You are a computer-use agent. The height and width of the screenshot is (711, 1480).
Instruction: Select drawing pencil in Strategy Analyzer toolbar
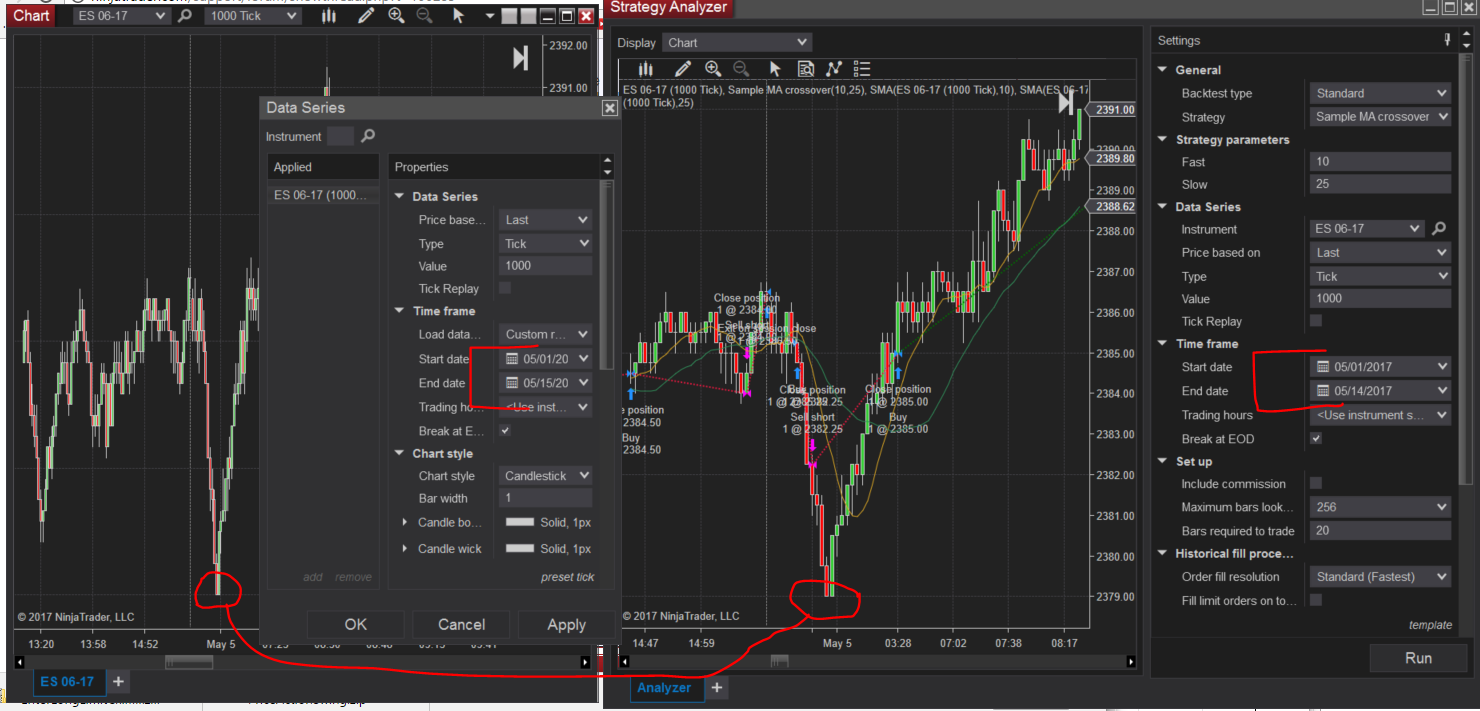point(683,69)
